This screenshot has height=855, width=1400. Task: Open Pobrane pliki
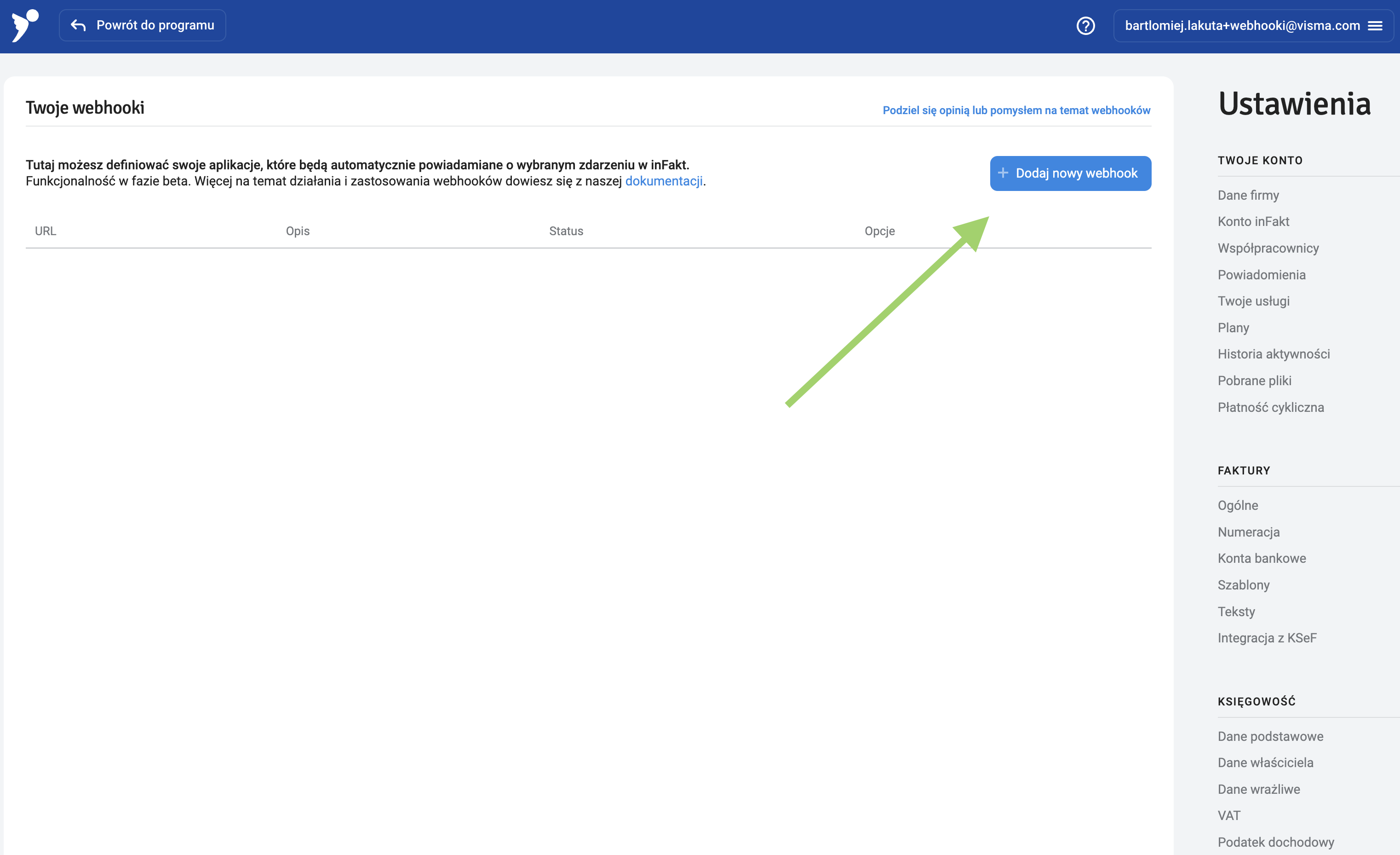pyautogui.click(x=1254, y=380)
